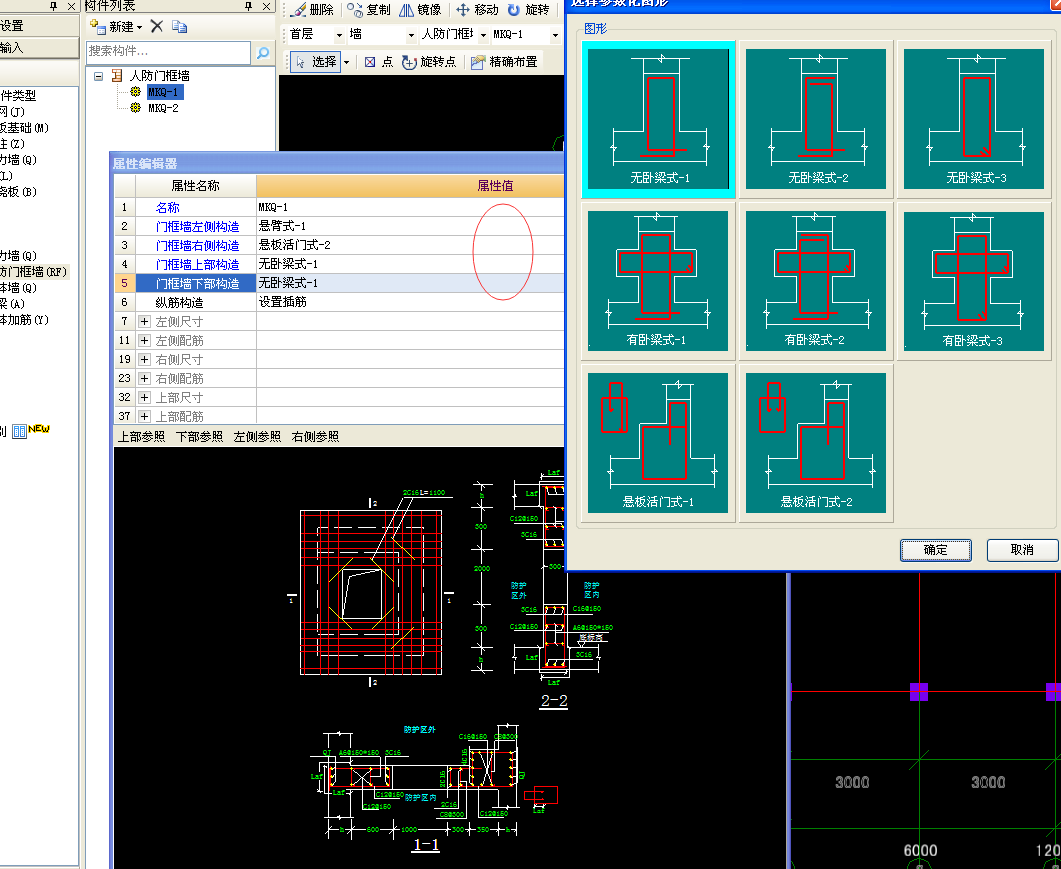Viewport: 1061px width, 869px height.
Task: Collapse the 人防门框墙 tree node
Action: (x=99, y=76)
